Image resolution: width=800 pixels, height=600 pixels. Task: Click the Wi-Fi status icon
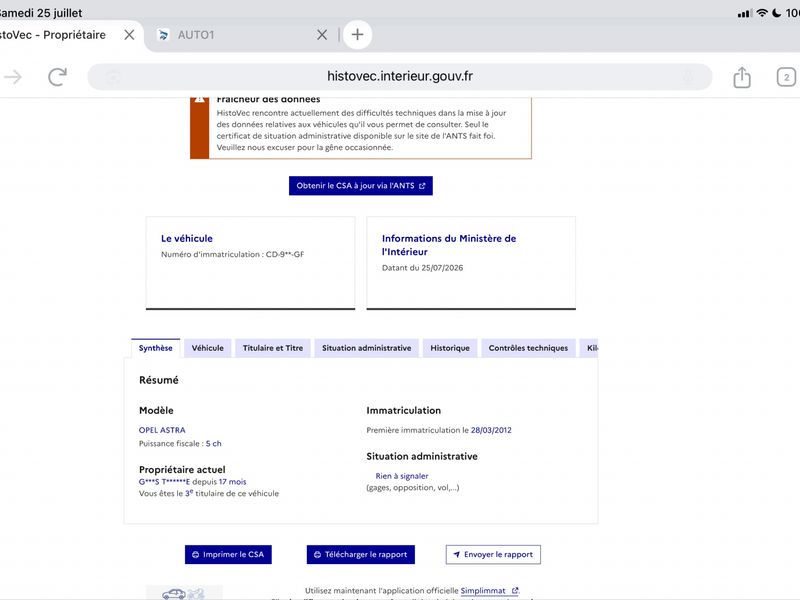762,13
